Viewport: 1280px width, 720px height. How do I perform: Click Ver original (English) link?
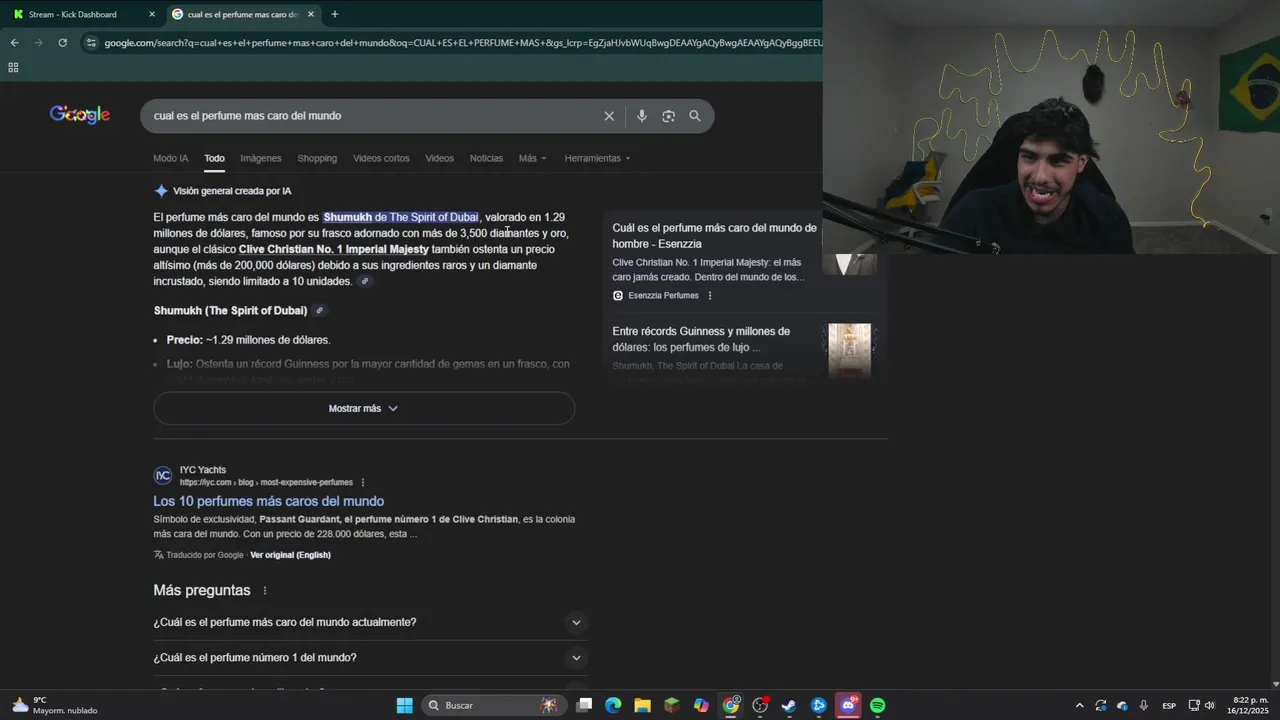[x=290, y=555]
